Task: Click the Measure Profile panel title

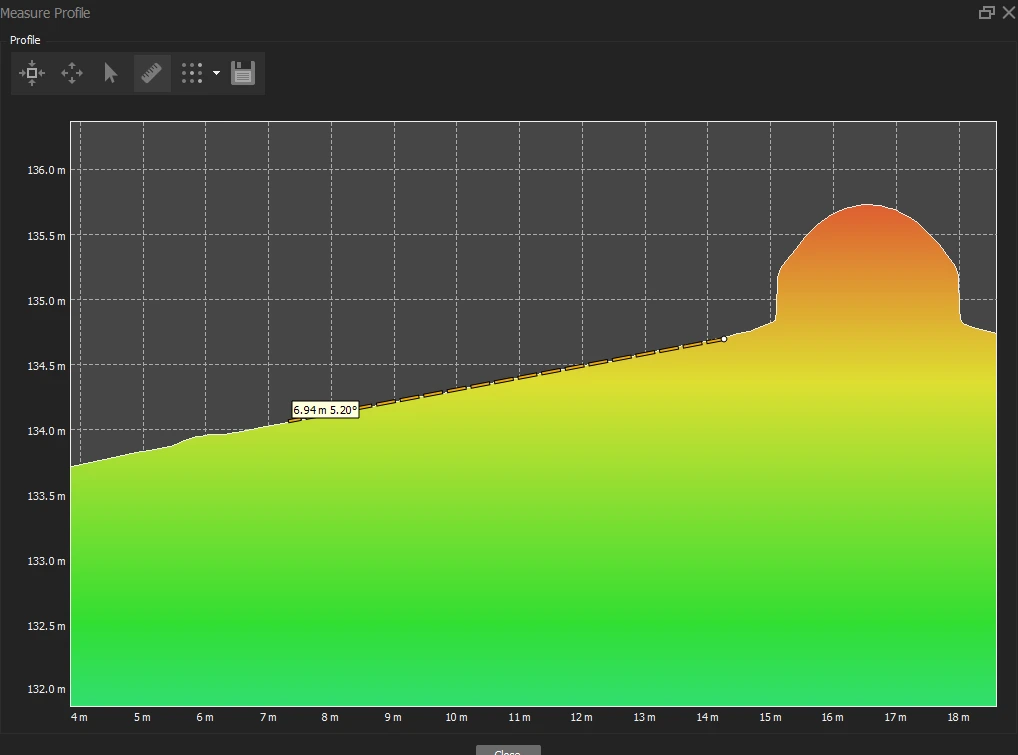Action: tap(45, 13)
